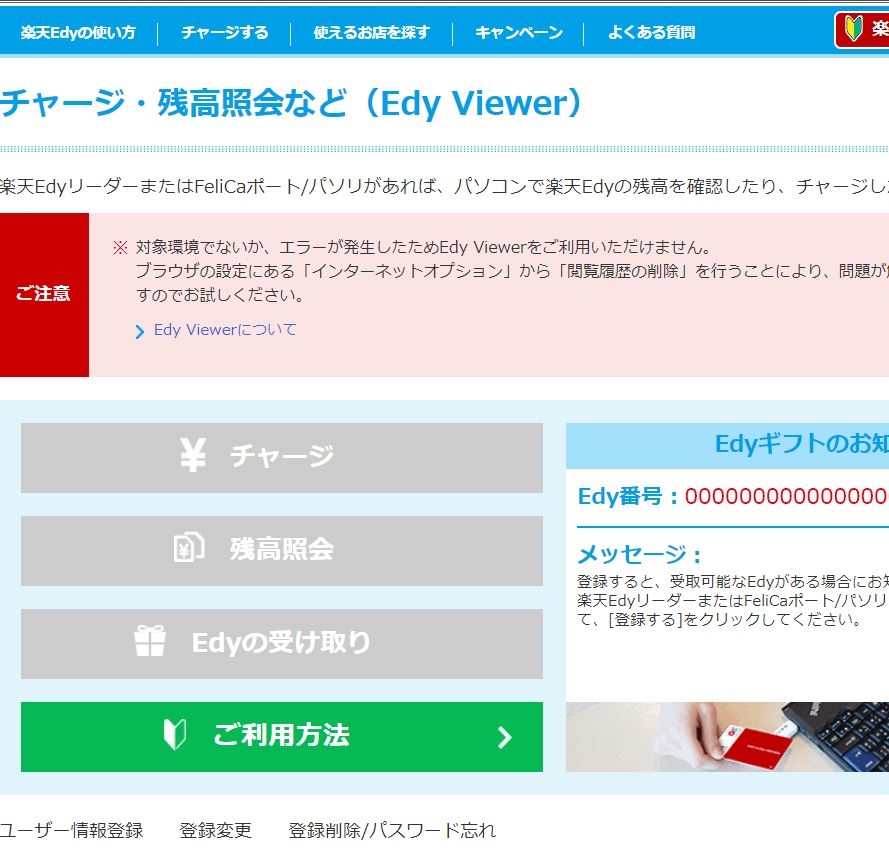
Task: Click the yen symbol icon on チャージ button
Action: tap(193, 455)
